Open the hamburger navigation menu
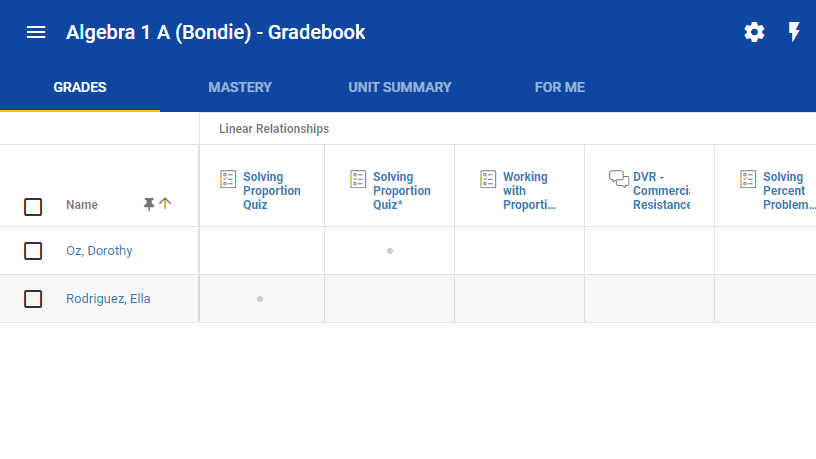Screen dimensions: 816x459 click(x=36, y=32)
